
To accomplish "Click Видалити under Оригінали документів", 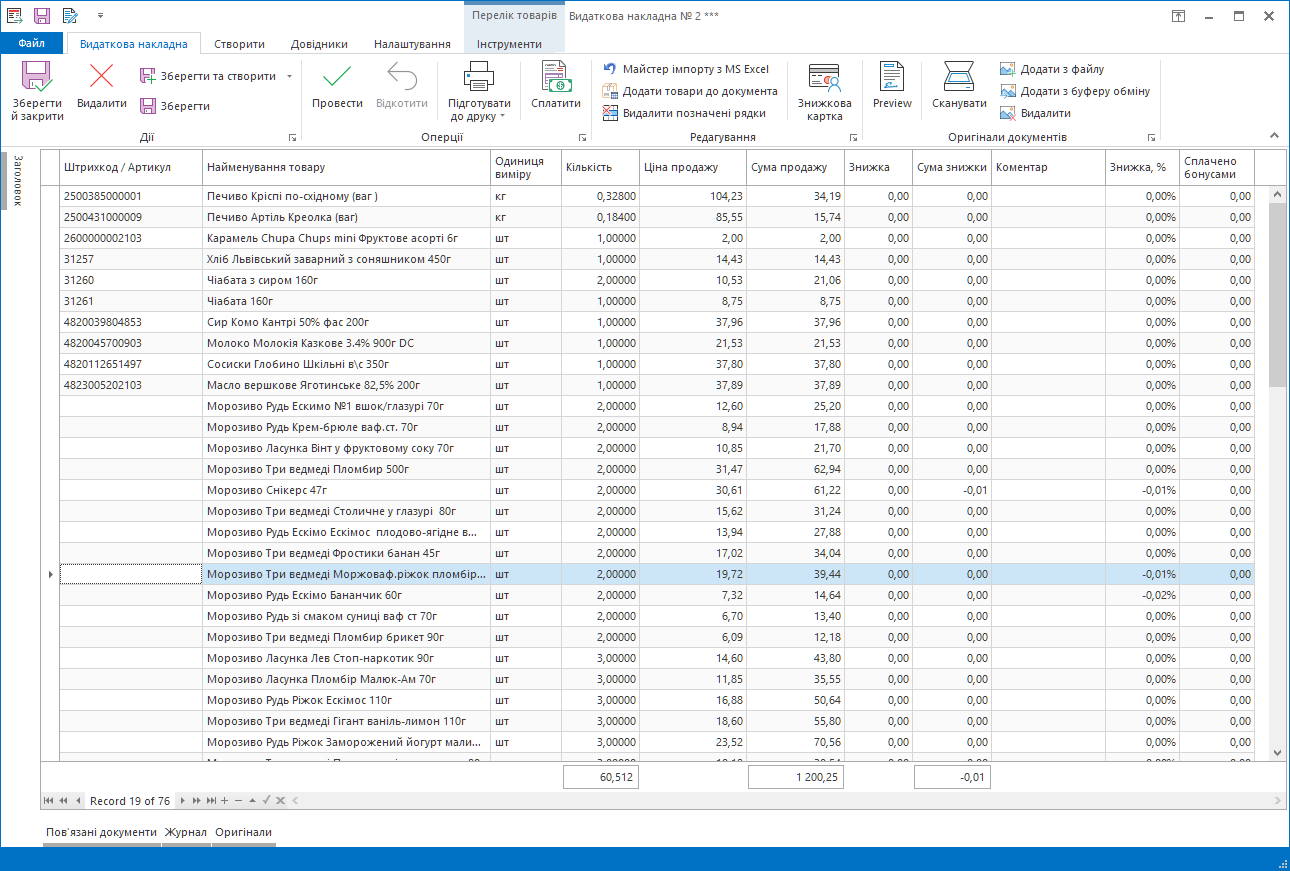I will point(1035,113).
